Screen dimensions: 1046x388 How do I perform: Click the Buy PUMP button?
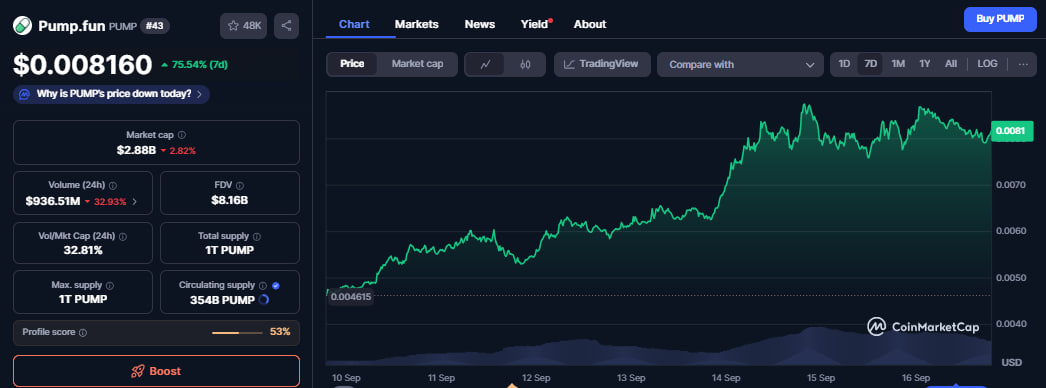tap(1000, 19)
